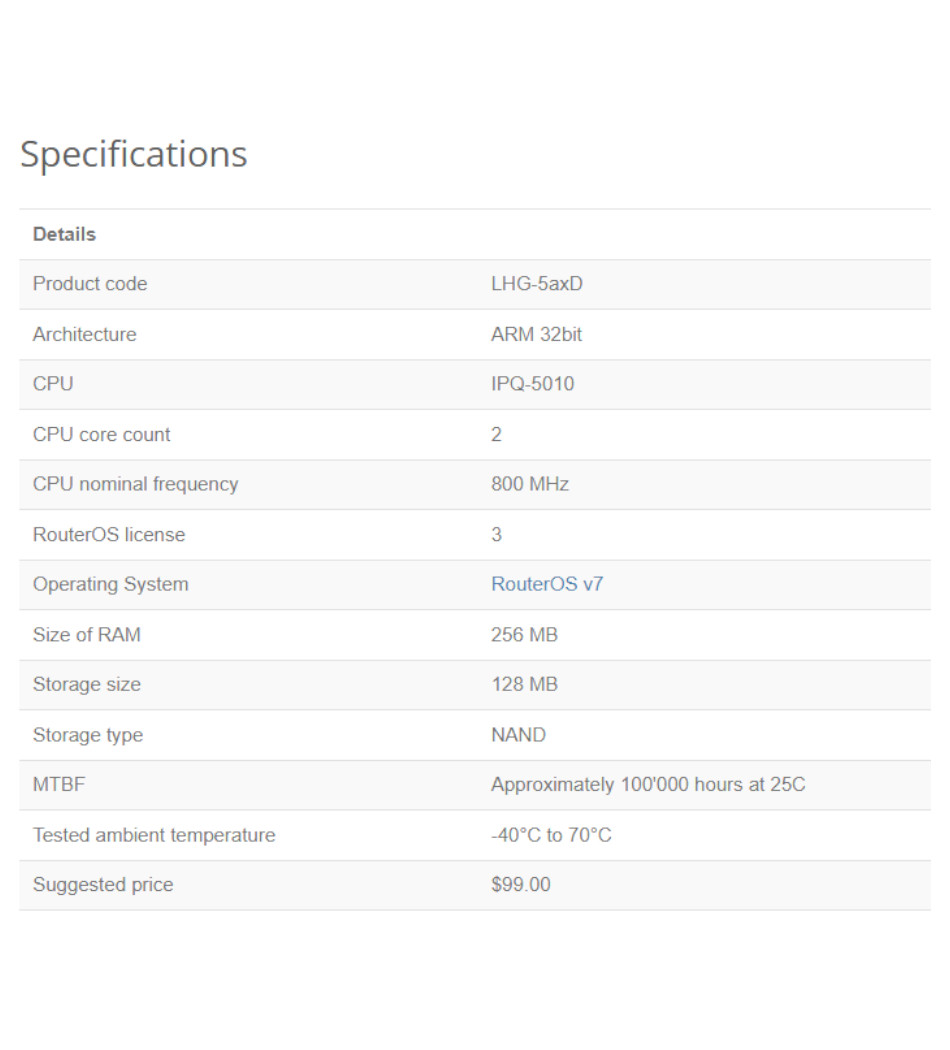Select the 800 MHz frequency value

point(529,484)
